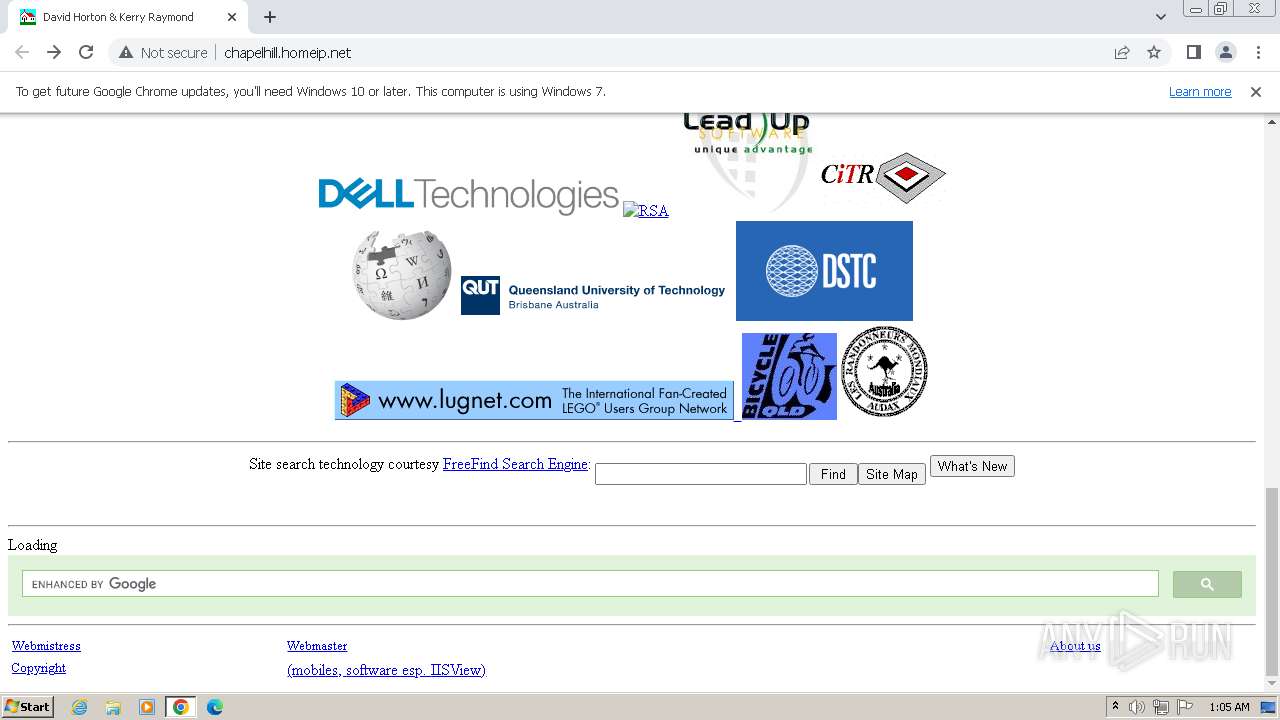Select the David Horton & Kerry Raymond tab
This screenshot has width=1280, height=720.
coord(128,17)
